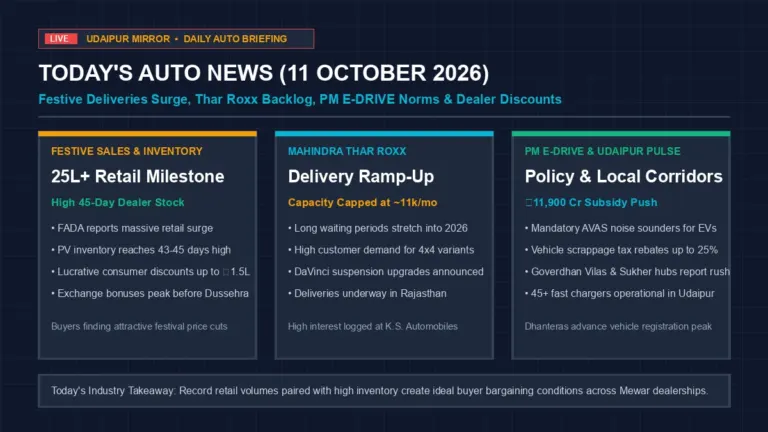The height and width of the screenshot is (432, 768).
Task: Click 'High customer demand for 4x4 variants' bullet
Action: click(381, 250)
